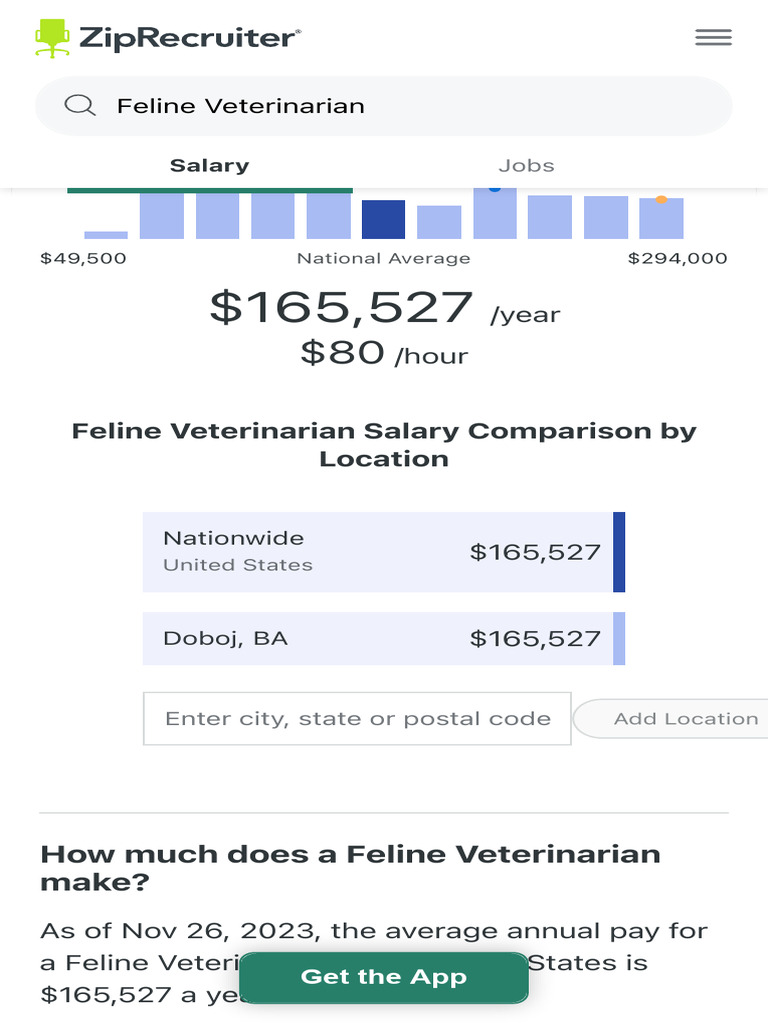The height and width of the screenshot is (1024, 768).
Task: Select the dark blue National Average bar
Action: [383, 219]
